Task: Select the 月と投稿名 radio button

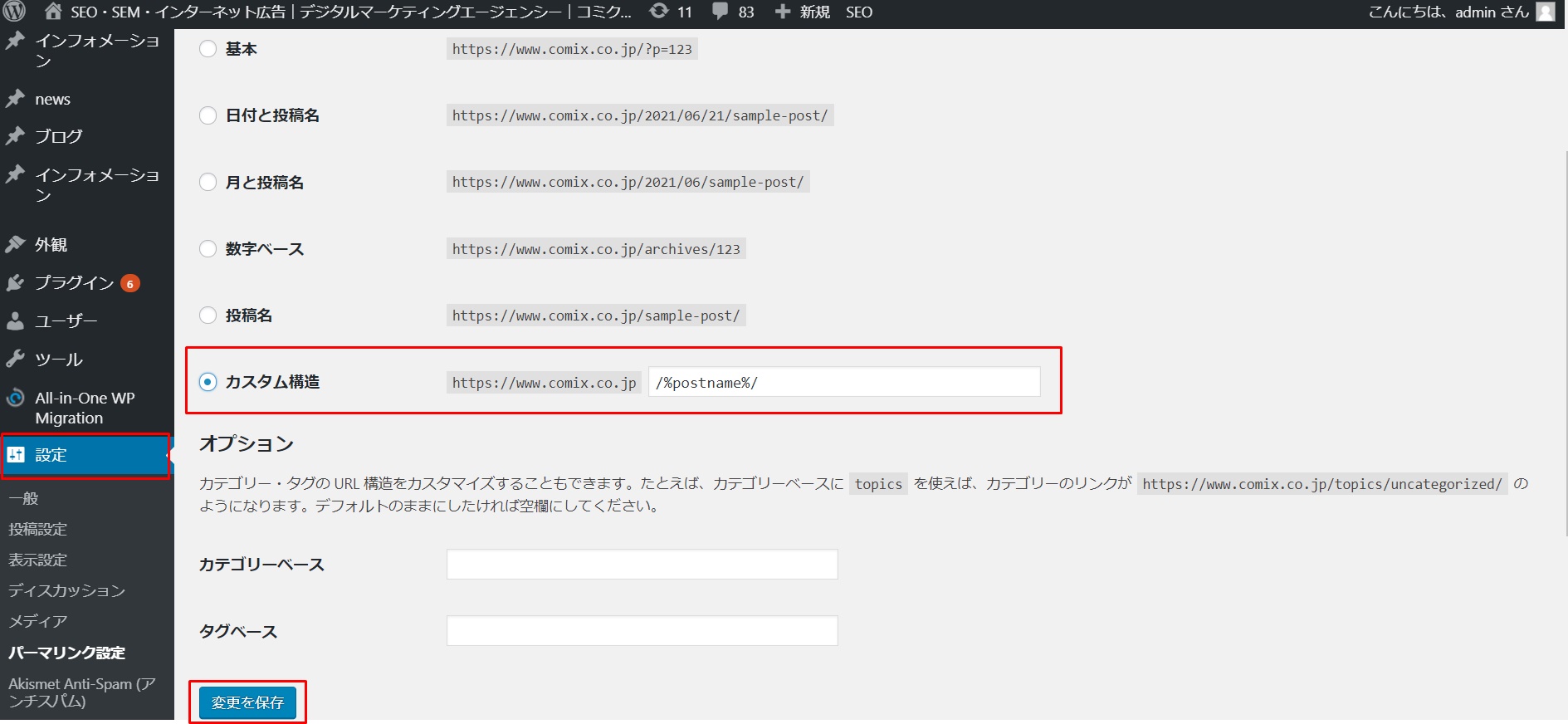Action: click(208, 182)
